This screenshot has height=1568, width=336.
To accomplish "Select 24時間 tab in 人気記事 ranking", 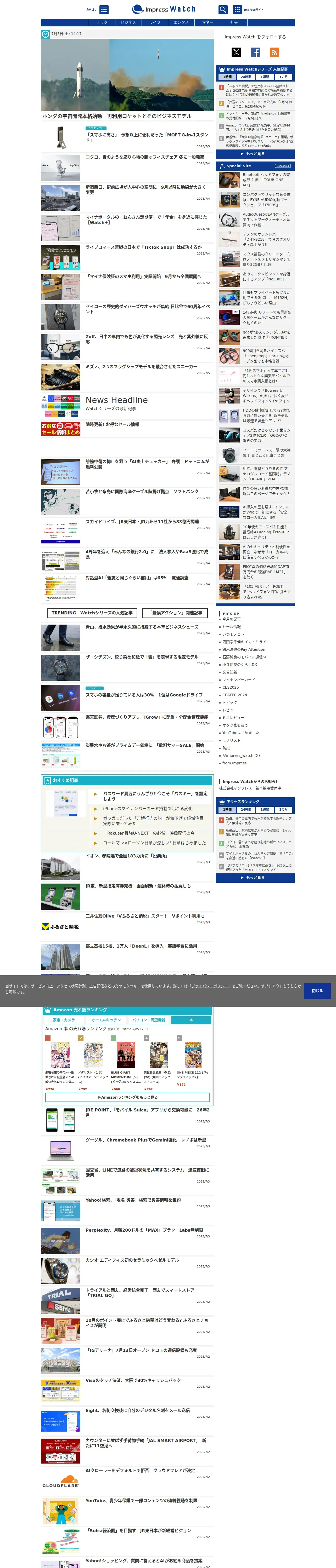I will coord(246,77).
